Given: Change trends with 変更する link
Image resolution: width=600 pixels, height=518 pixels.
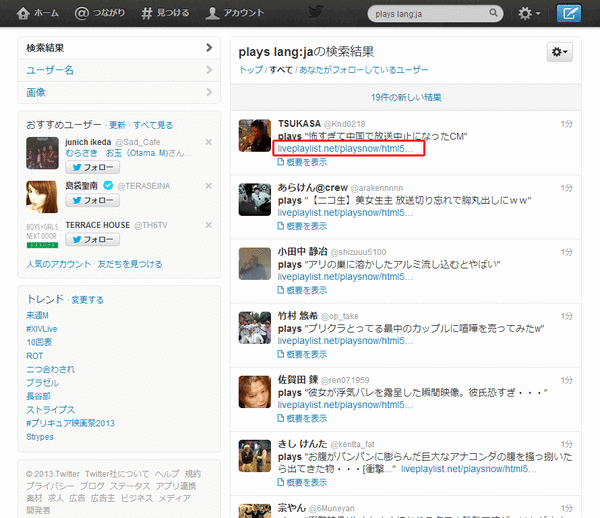Looking at the screenshot, I should (87, 300).
